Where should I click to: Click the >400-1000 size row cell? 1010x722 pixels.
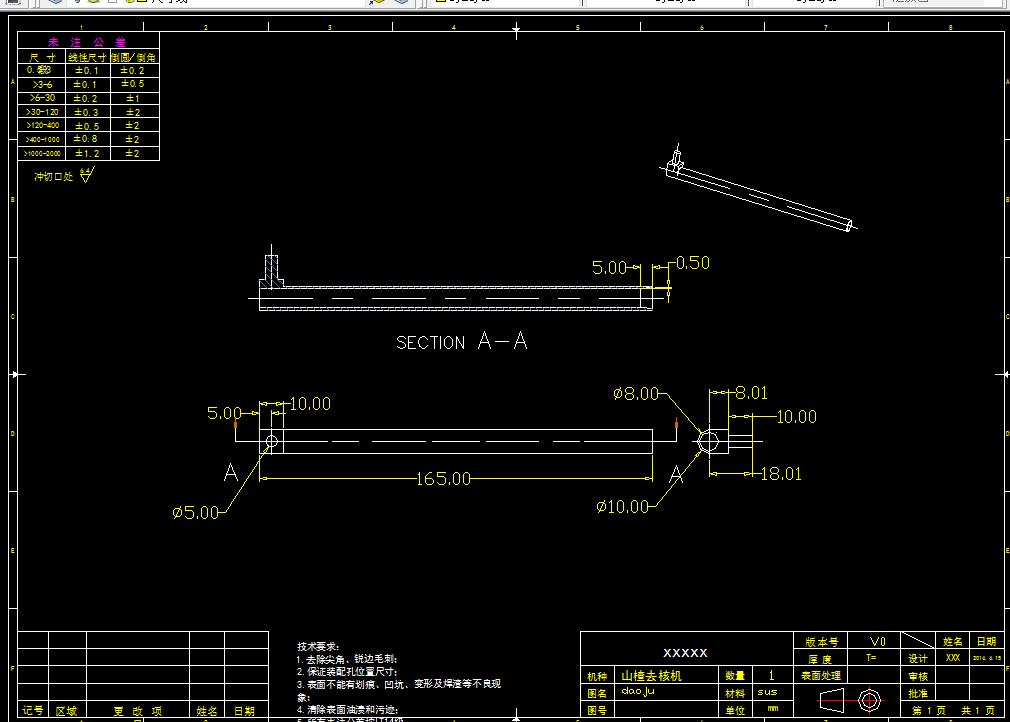tap(43, 139)
